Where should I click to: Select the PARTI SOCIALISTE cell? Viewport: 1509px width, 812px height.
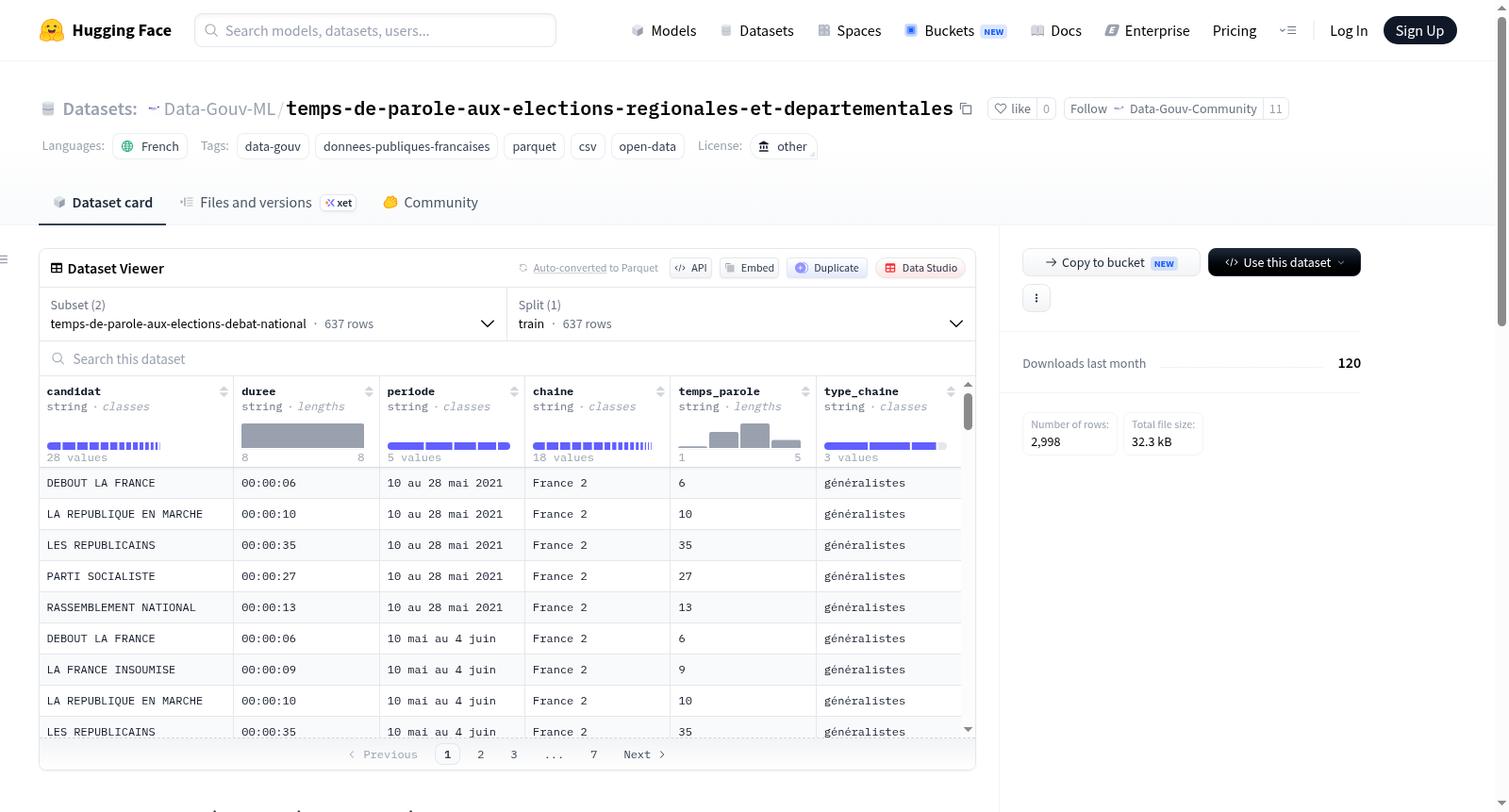[137, 576]
